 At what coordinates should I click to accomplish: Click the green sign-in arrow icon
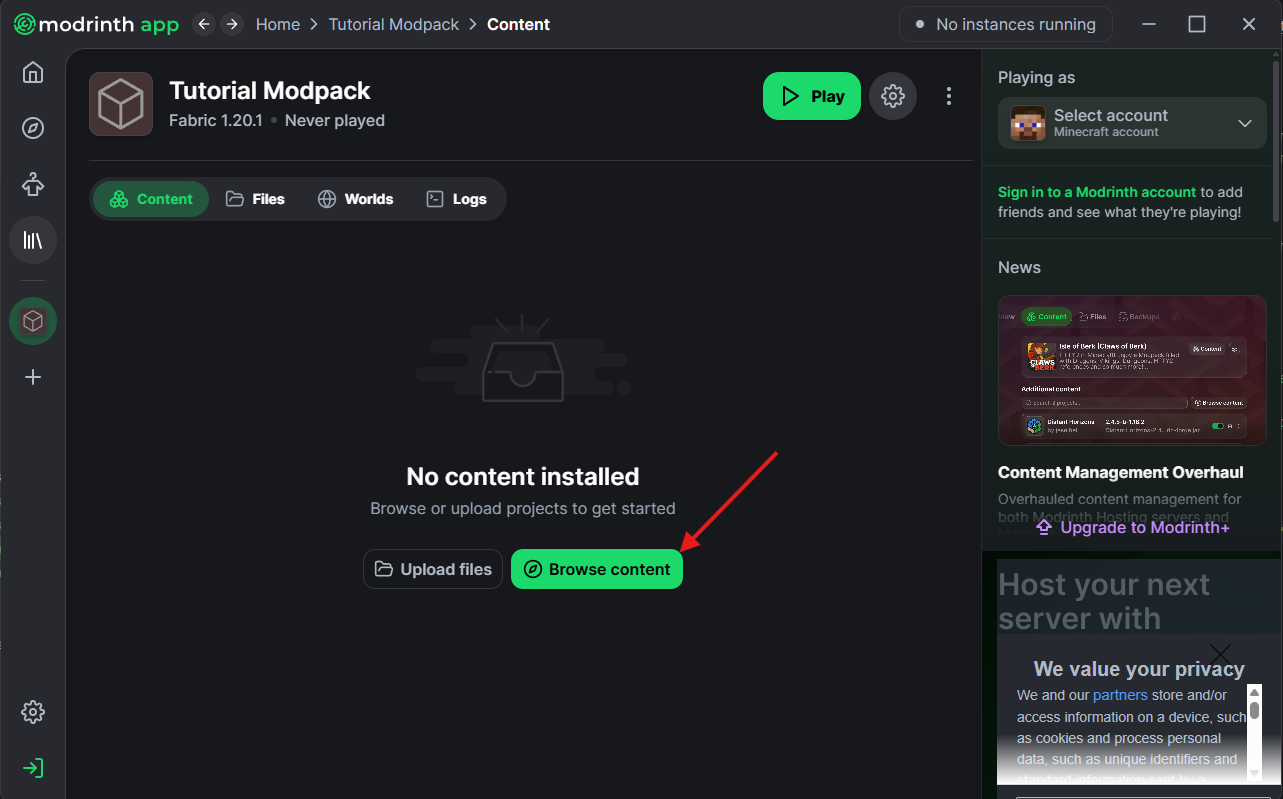point(33,768)
